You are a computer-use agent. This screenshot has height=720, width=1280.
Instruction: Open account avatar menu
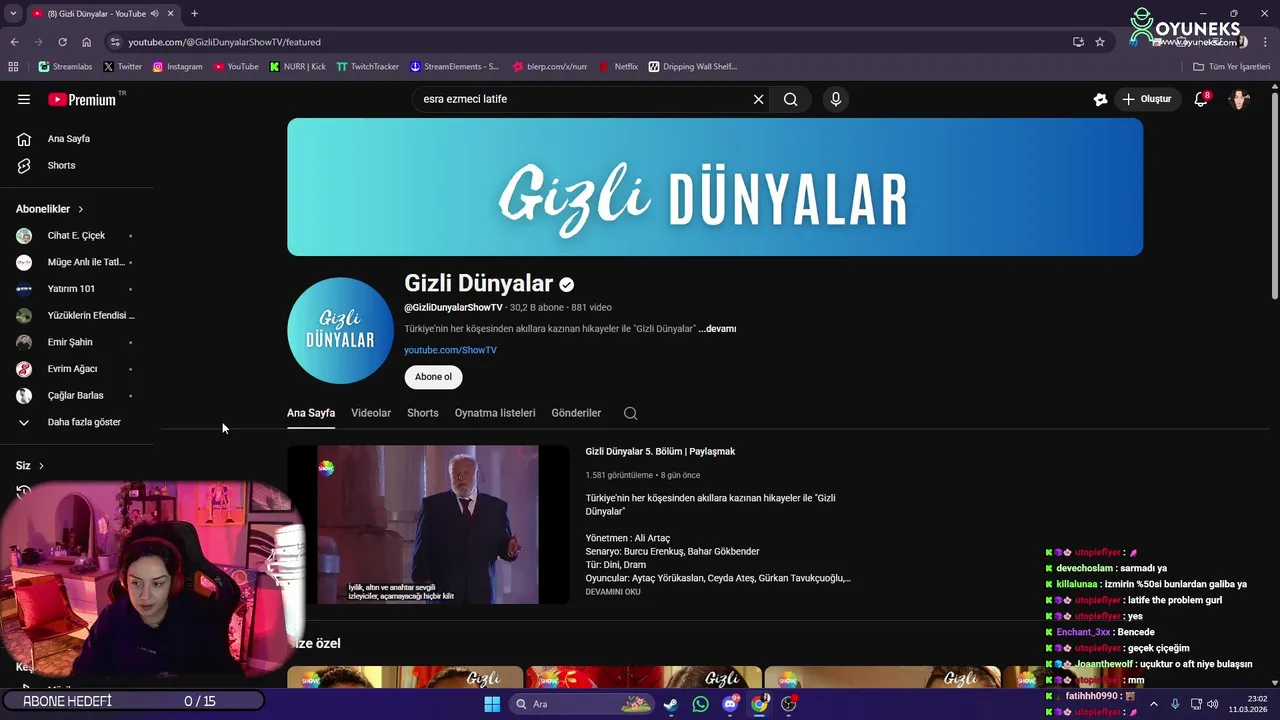point(1239,99)
